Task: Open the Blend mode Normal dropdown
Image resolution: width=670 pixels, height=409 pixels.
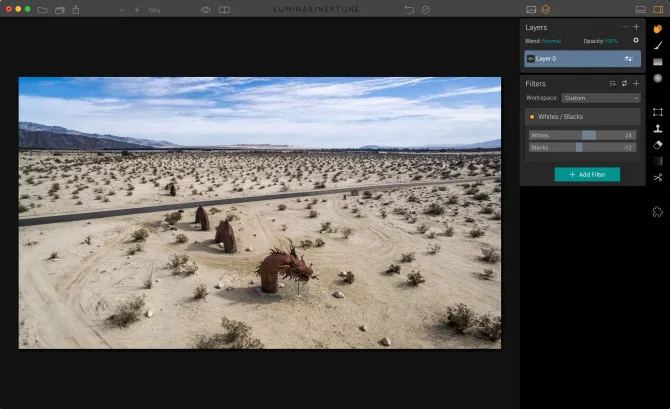Action: click(552, 41)
